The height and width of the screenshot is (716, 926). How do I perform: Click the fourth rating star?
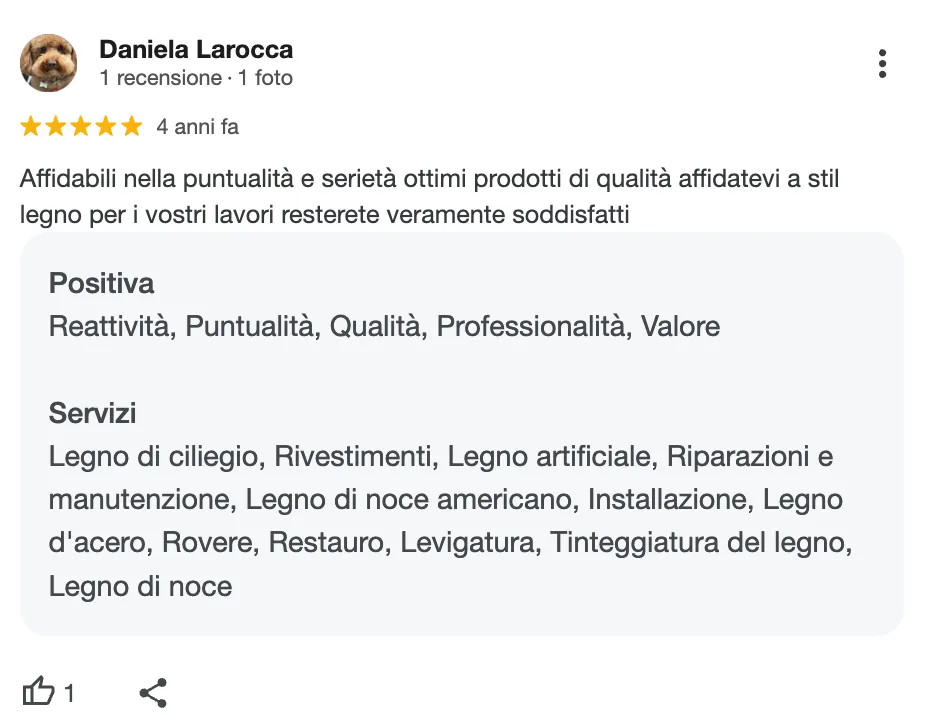point(106,127)
